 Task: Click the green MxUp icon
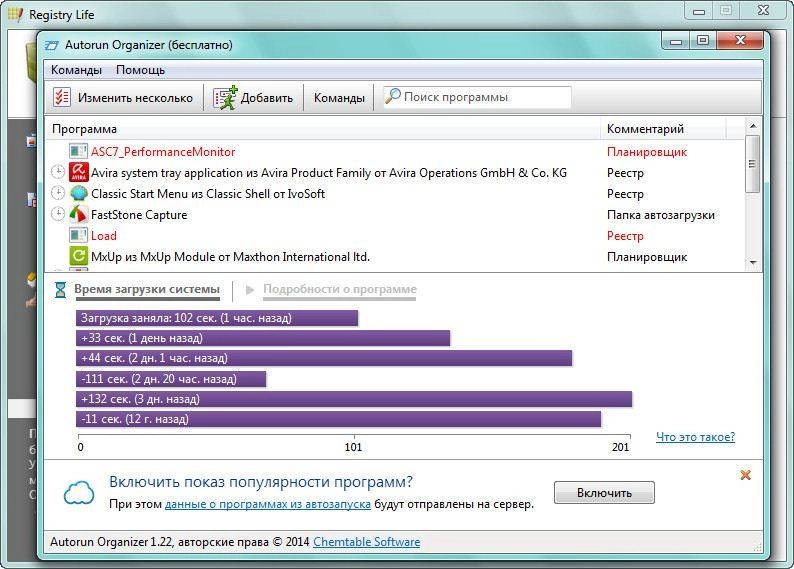(x=78, y=256)
